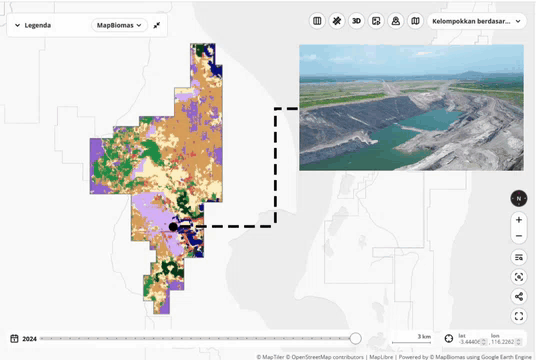The width and height of the screenshot is (536, 360).
Task: Reset map orientation with the N compass
Action: (x=519, y=198)
